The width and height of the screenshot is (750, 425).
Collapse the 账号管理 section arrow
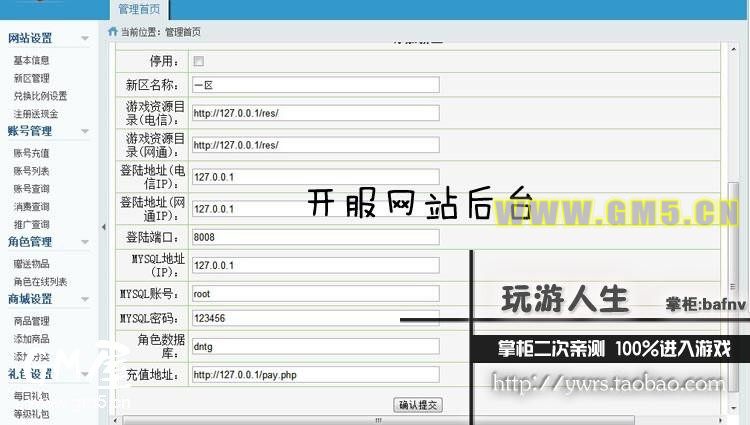pyautogui.click(x=85, y=131)
